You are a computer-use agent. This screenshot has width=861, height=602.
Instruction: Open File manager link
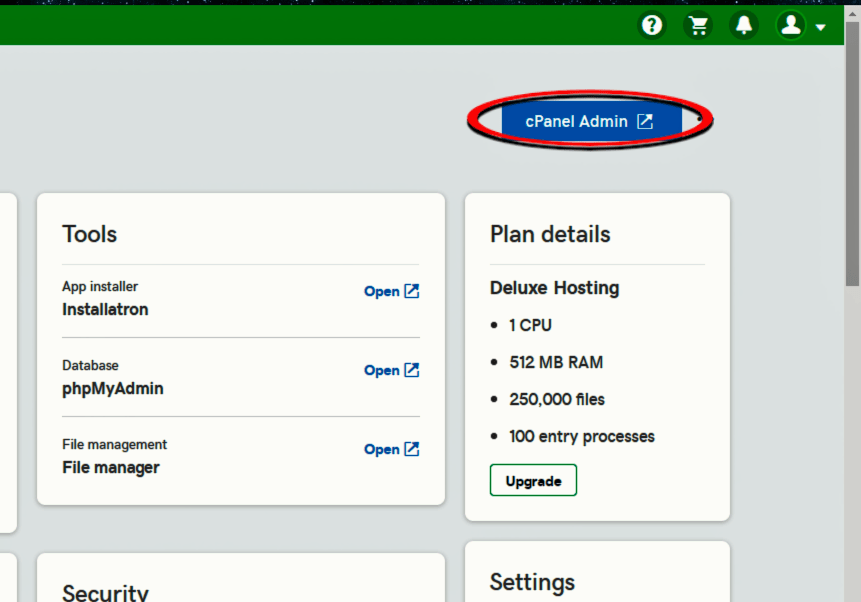pyautogui.click(x=392, y=449)
